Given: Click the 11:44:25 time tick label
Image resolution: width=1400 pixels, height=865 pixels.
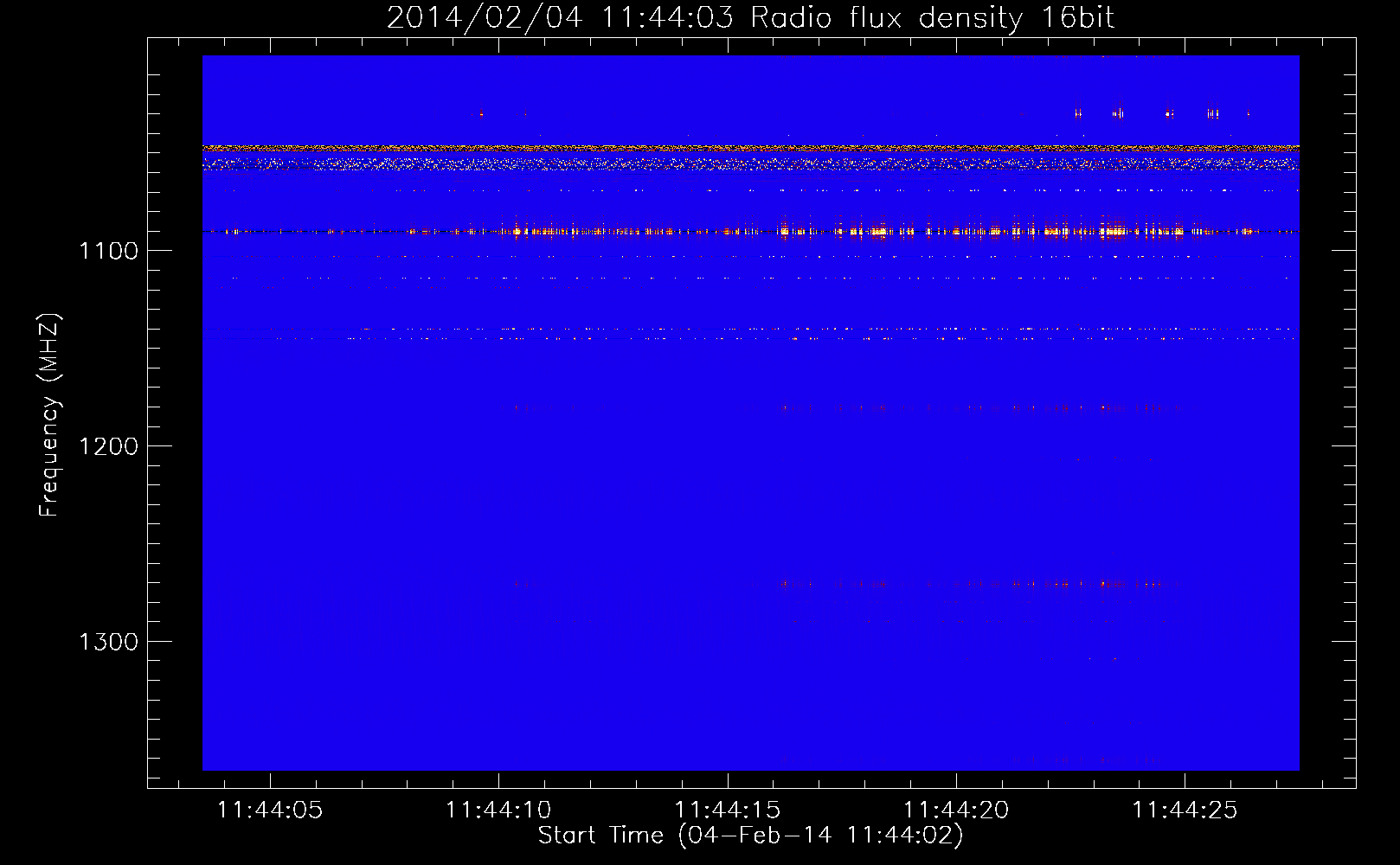Looking at the screenshot, I should [1185, 811].
